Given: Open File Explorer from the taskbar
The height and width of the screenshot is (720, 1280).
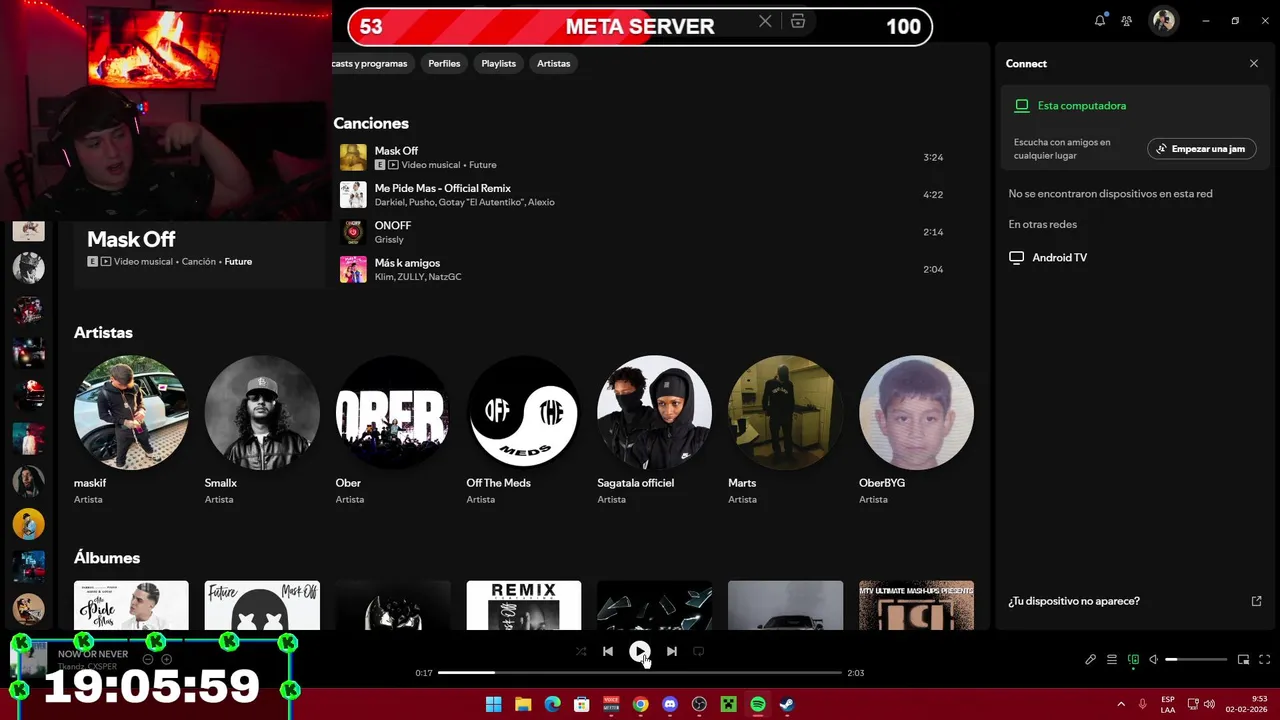Looking at the screenshot, I should [x=523, y=704].
